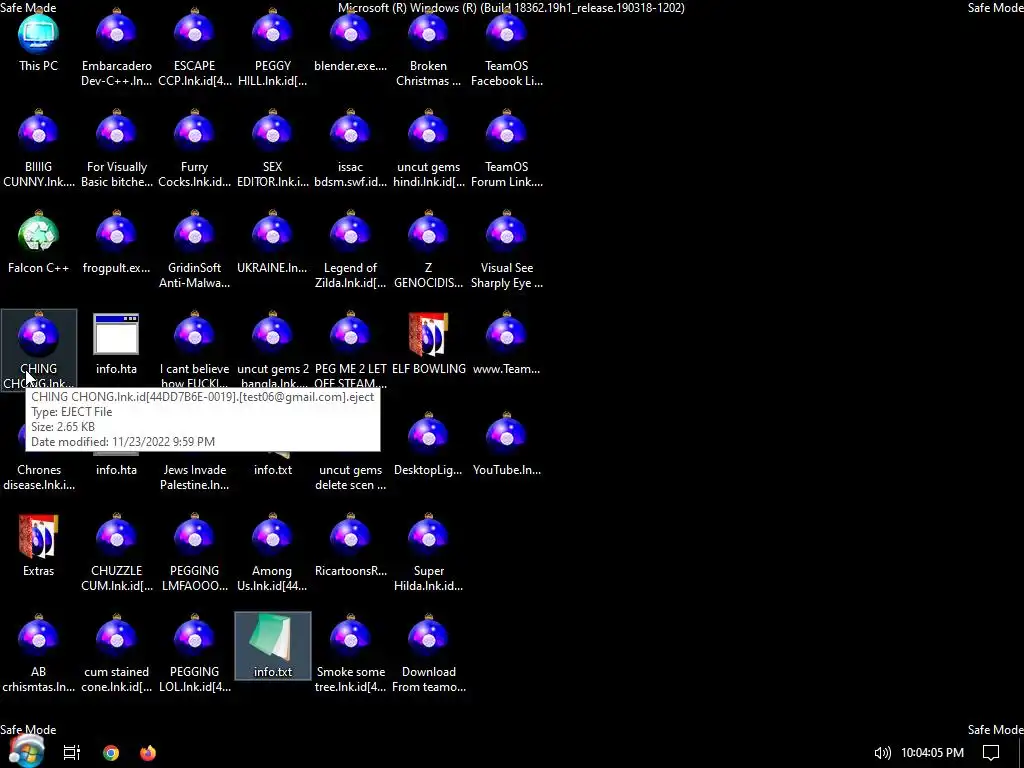Click the Smoke some tree file
1024x768 pixels.
(350, 655)
